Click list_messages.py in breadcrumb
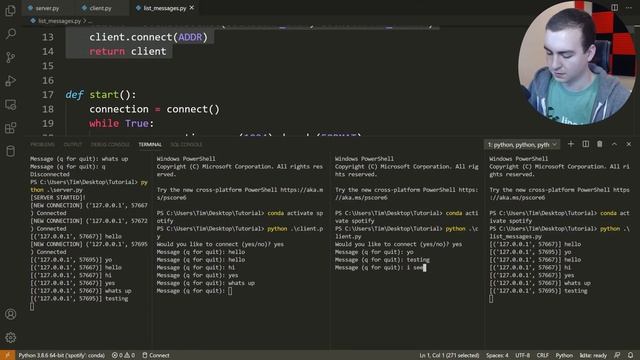The height and width of the screenshot is (360, 640). click(60, 21)
